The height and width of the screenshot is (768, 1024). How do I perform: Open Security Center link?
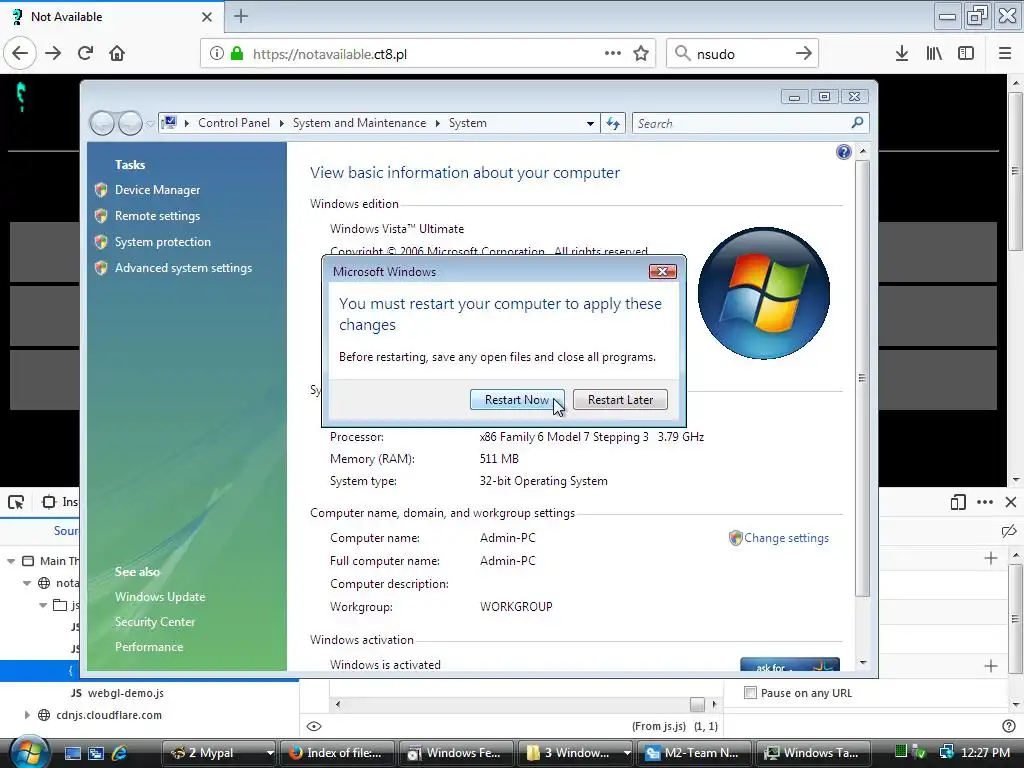pos(155,622)
